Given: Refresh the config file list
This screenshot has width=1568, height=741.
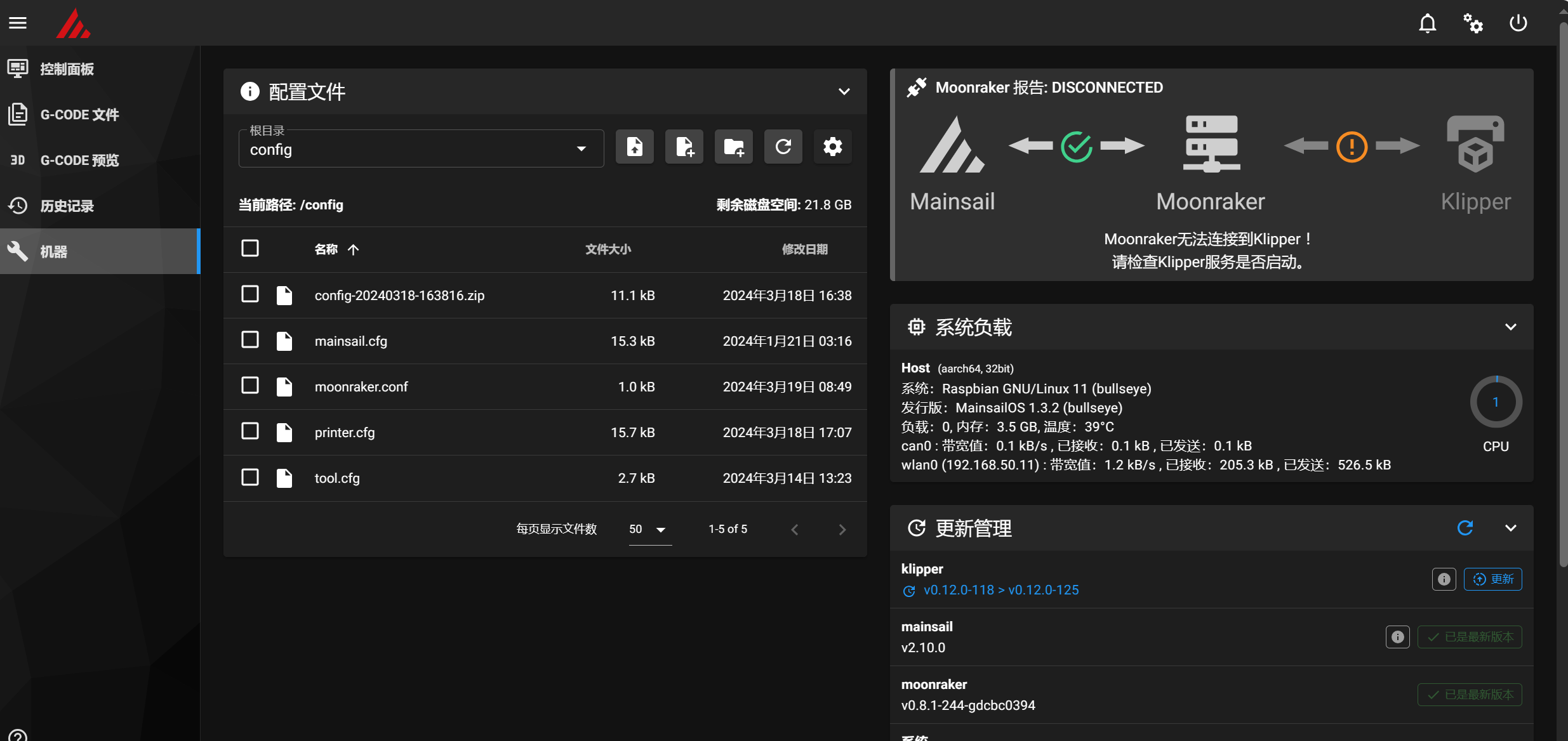Looking at the screenshot, I should (x=783, y=147).
